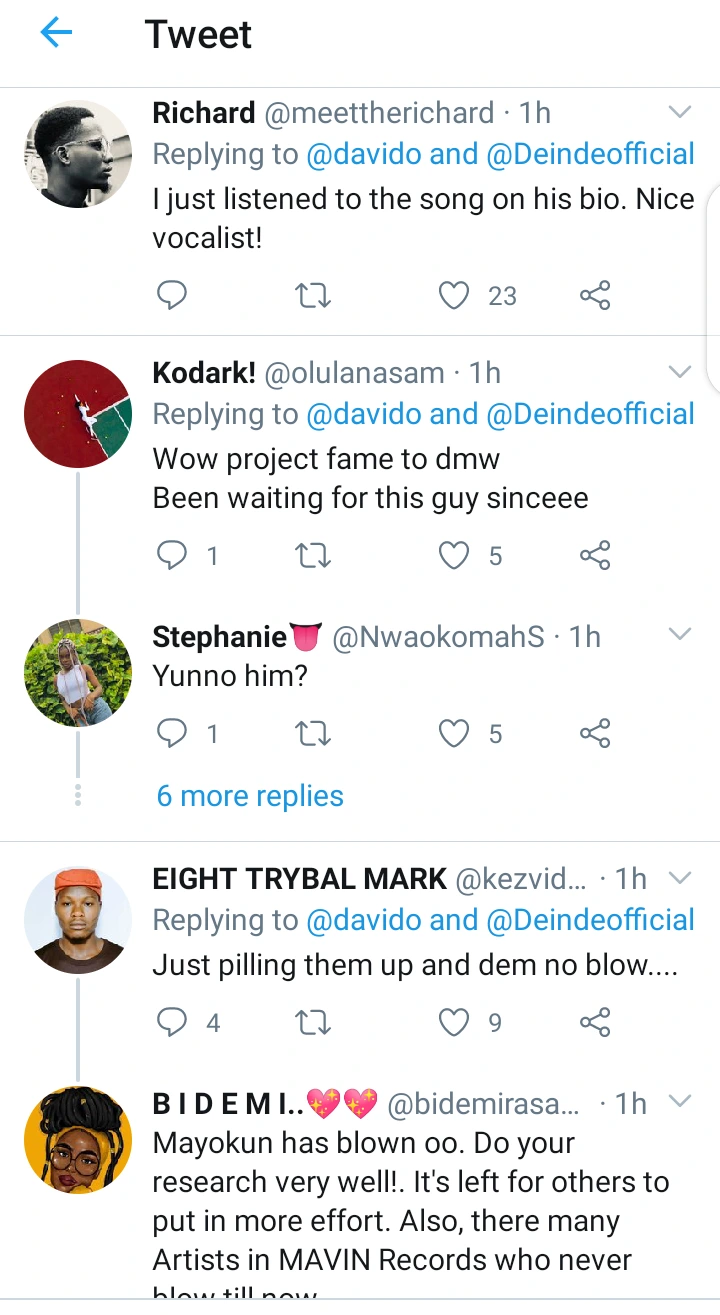Open Kodark's red profile picture
Image resolution: width=720 pixels, height=1315 pixels.
[x=78, y=414]
